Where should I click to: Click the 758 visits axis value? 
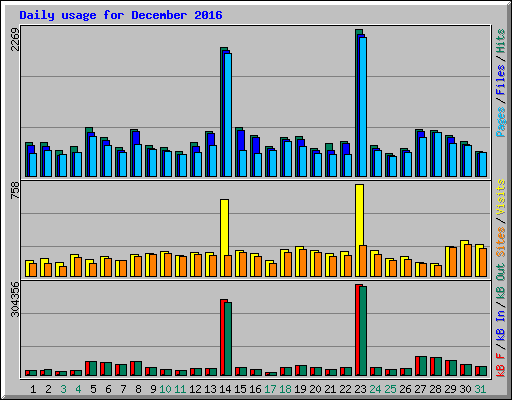point(15,191)
